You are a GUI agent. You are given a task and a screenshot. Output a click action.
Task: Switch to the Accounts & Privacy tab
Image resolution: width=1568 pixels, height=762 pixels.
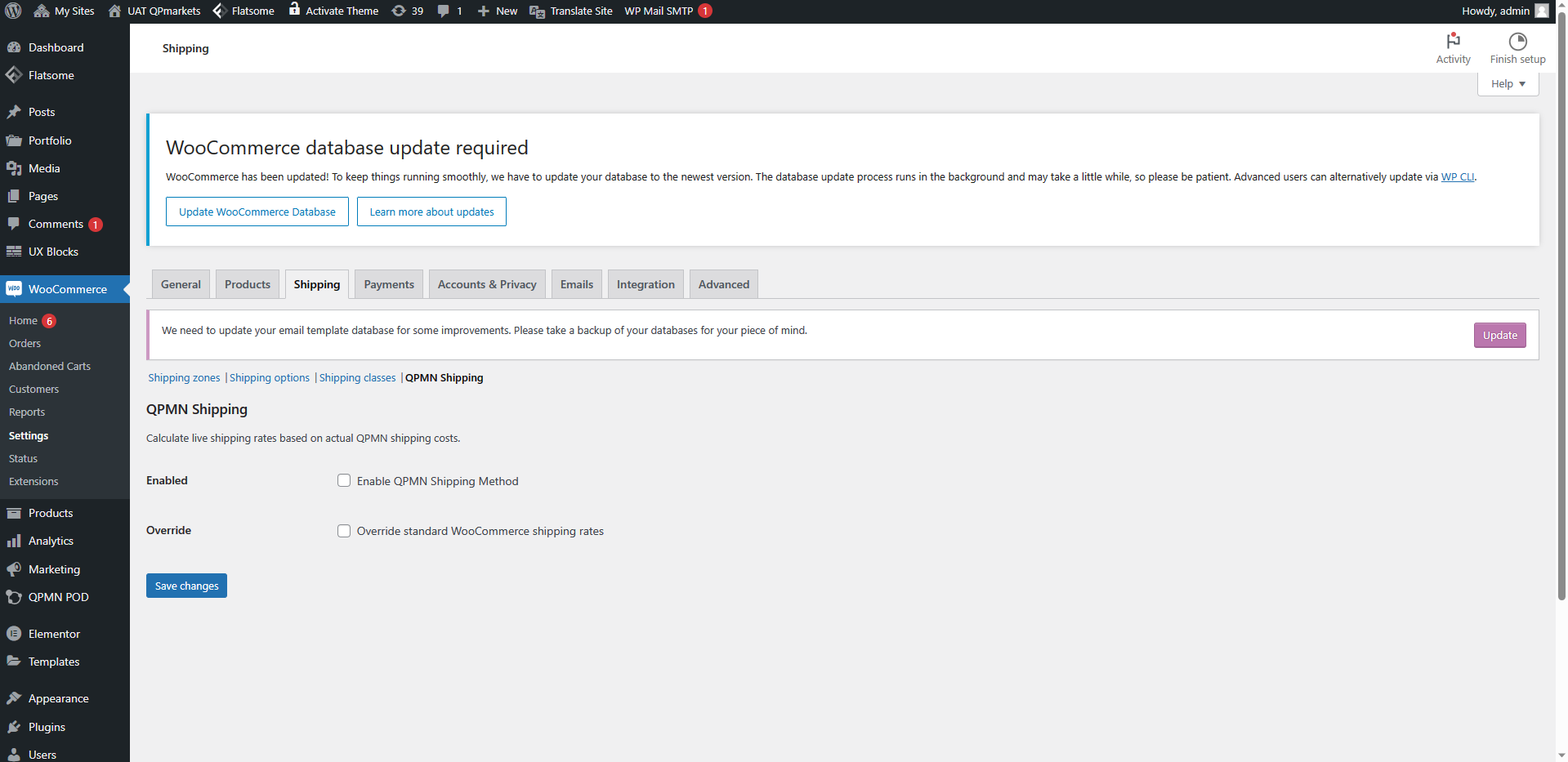click(x=487, y=284)
